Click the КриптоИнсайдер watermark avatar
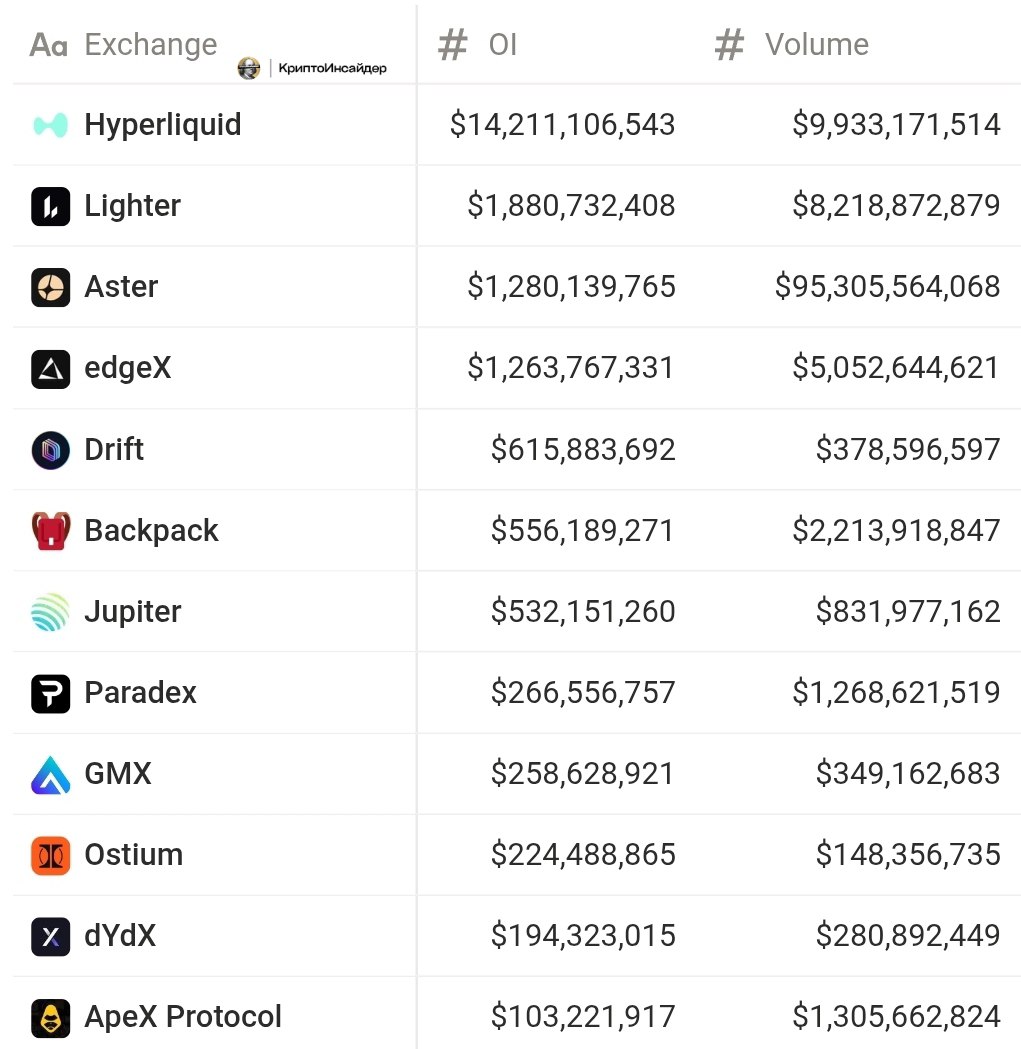This screenshot has height=1049, width=1021. 249,68
